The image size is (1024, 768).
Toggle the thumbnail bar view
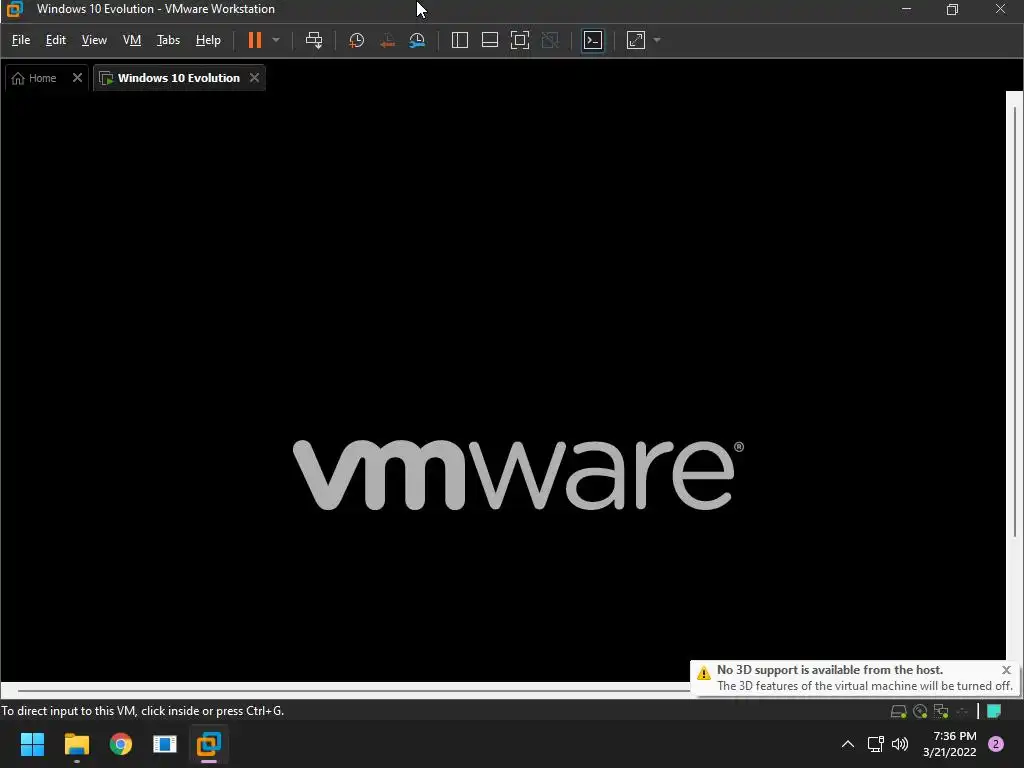click(x=490, y=40)
